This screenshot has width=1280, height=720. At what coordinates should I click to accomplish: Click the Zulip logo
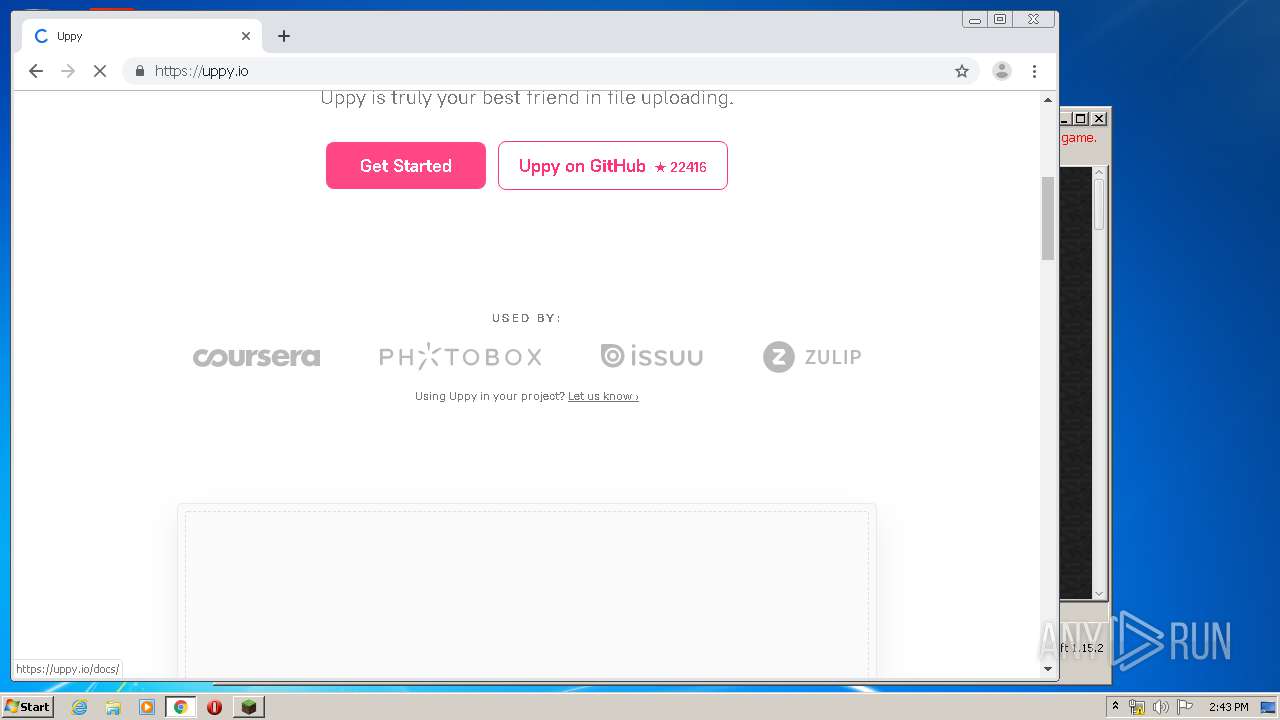pos(812,357)
